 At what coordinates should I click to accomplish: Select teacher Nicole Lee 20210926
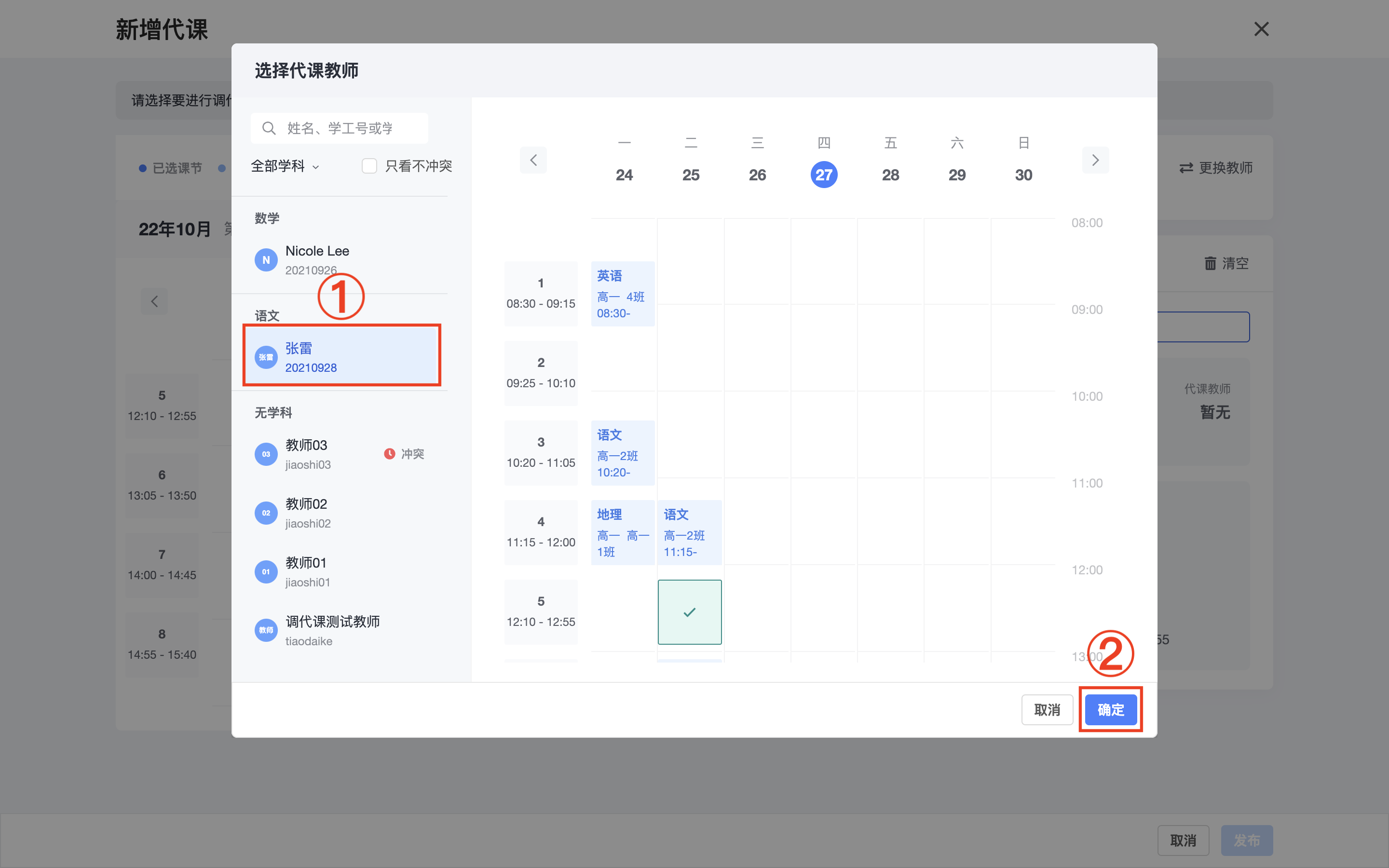pos(342,260)
